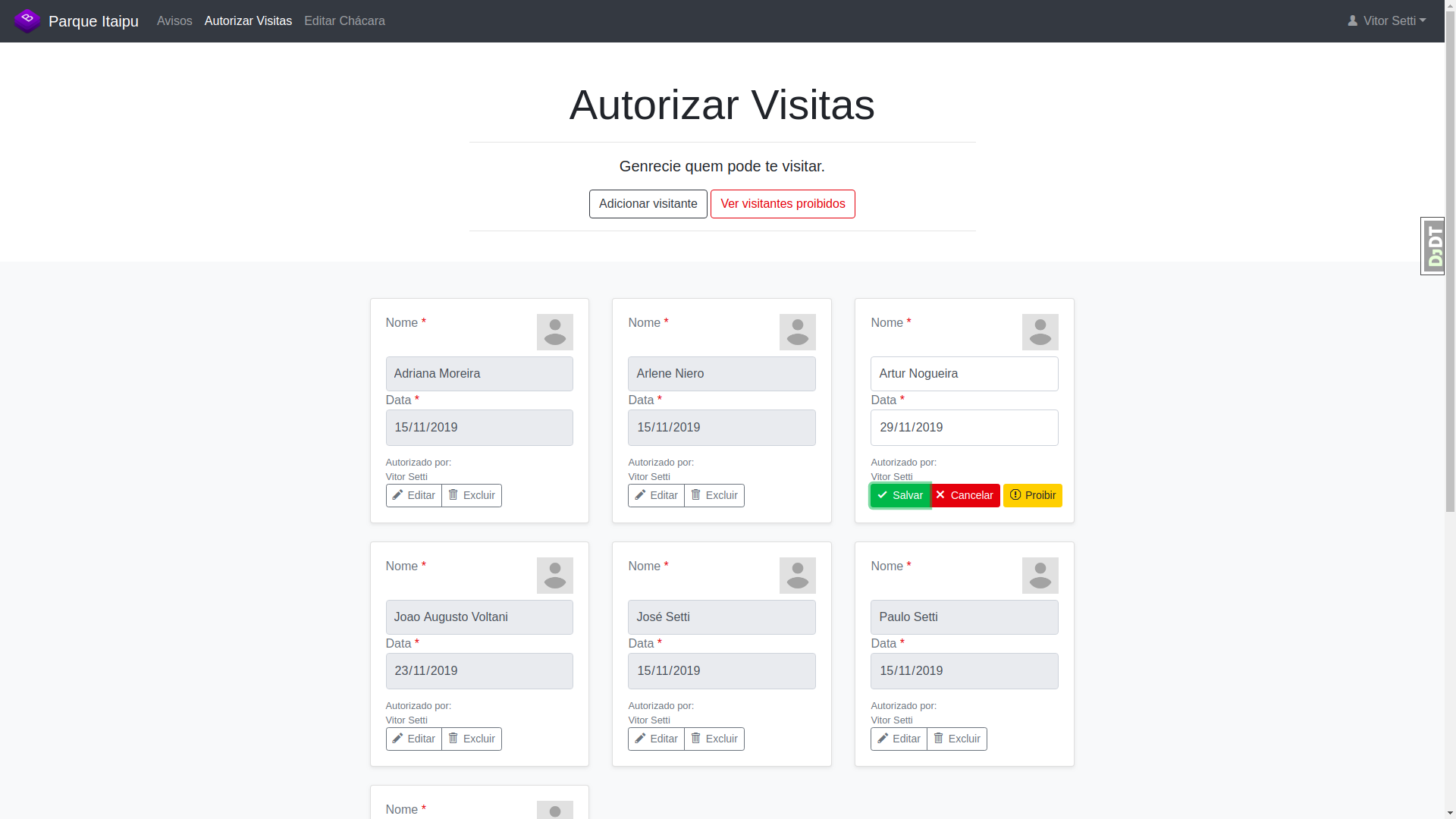Screen dimensions: 1456x819
Task: Delete the Paulo Setti visitor
Action: 957,739
